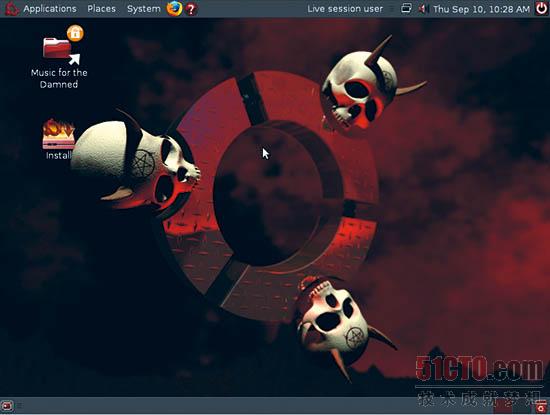Viewport: 550px width, 415px height.
Task: Open the Help question-mark launcher
Action: [x=191, y=9]
